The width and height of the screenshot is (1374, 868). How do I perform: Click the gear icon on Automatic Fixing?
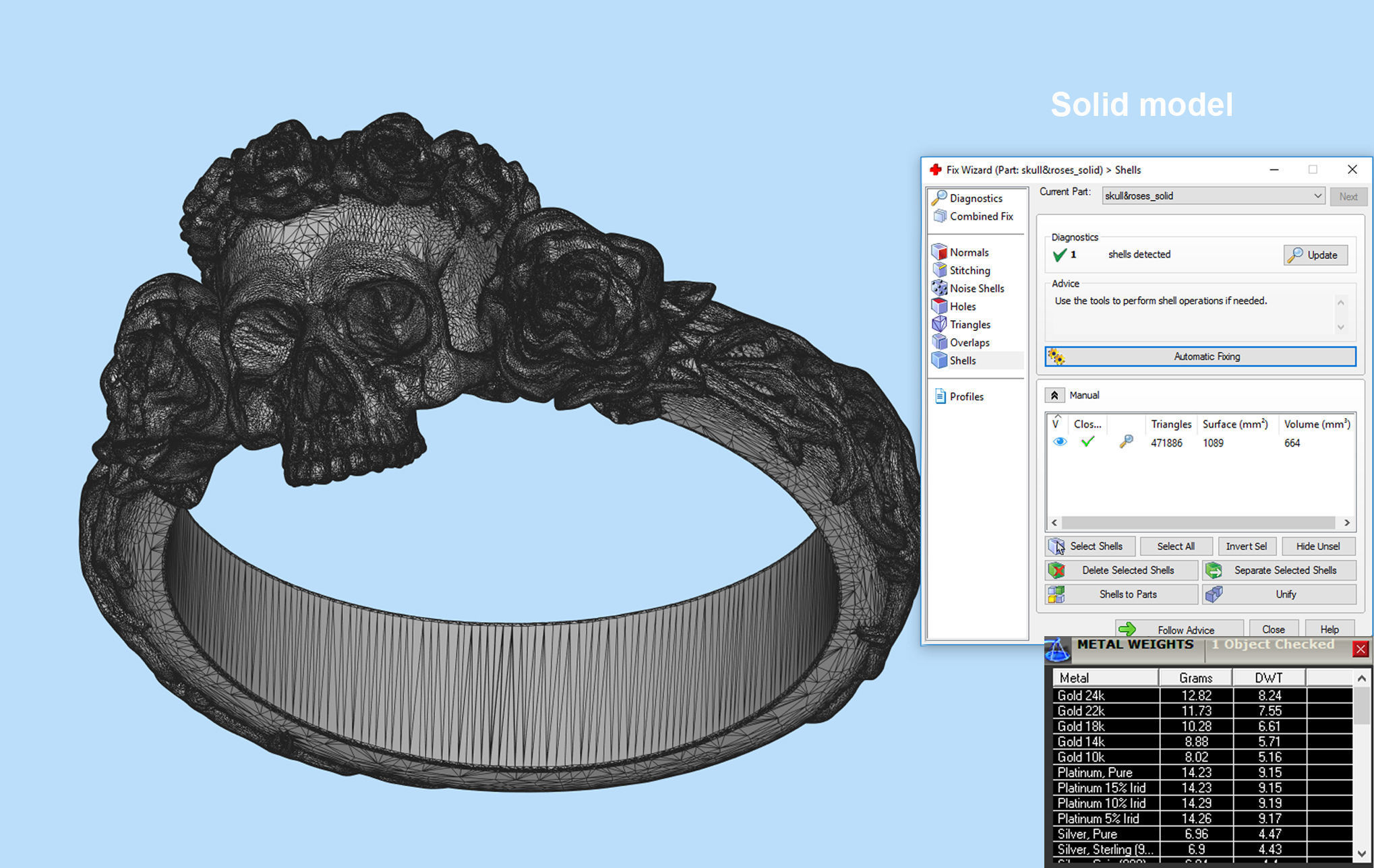(1056, 356)
